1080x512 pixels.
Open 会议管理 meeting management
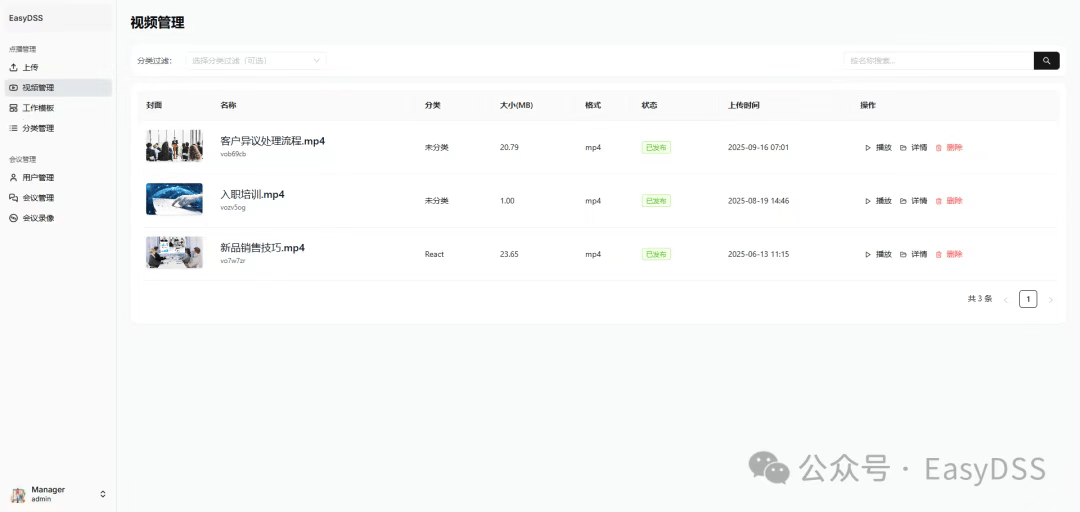click(x=38, y=198)
